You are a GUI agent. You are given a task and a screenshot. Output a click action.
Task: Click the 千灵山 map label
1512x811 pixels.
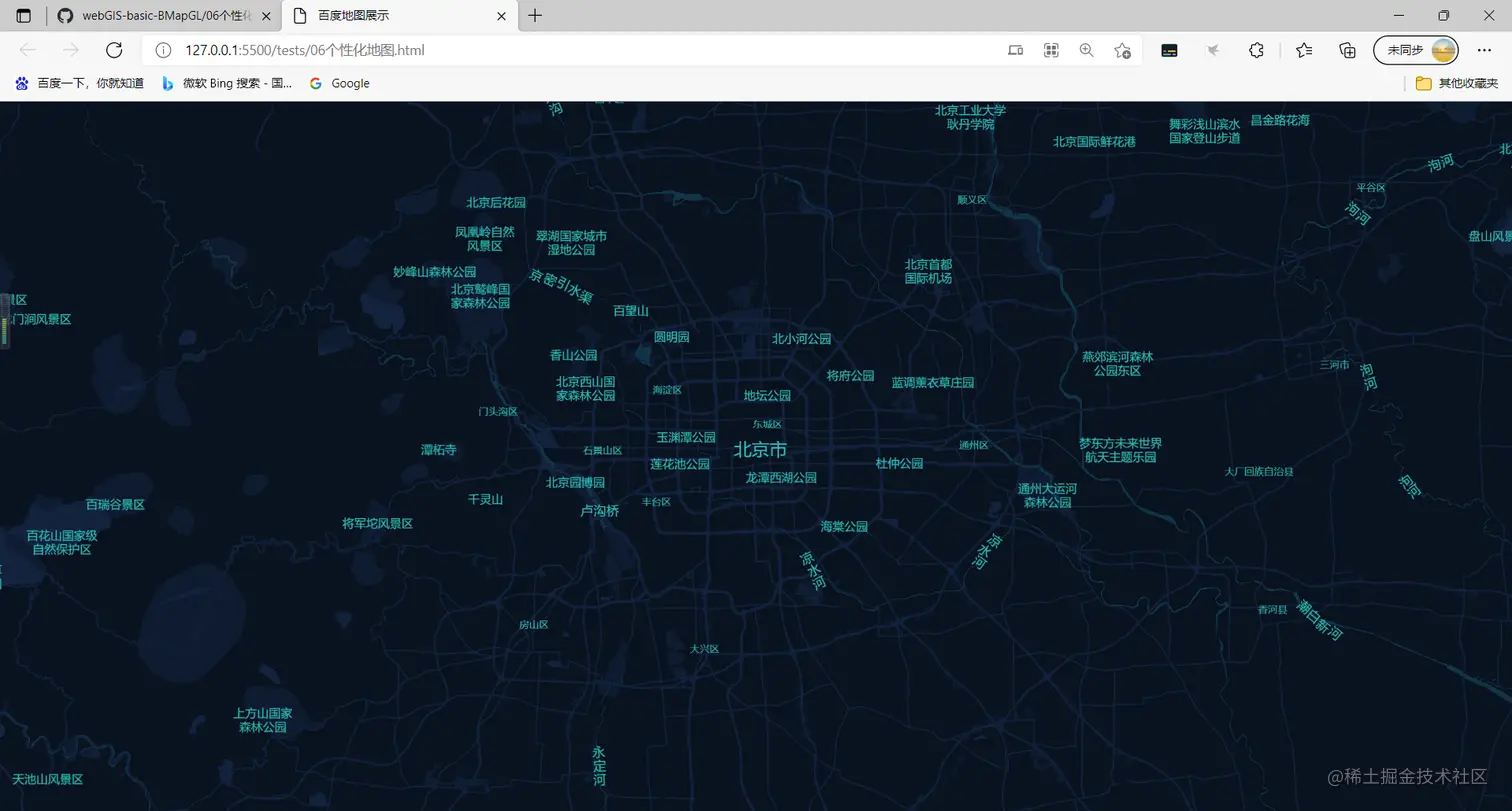[x=485, y=499]
